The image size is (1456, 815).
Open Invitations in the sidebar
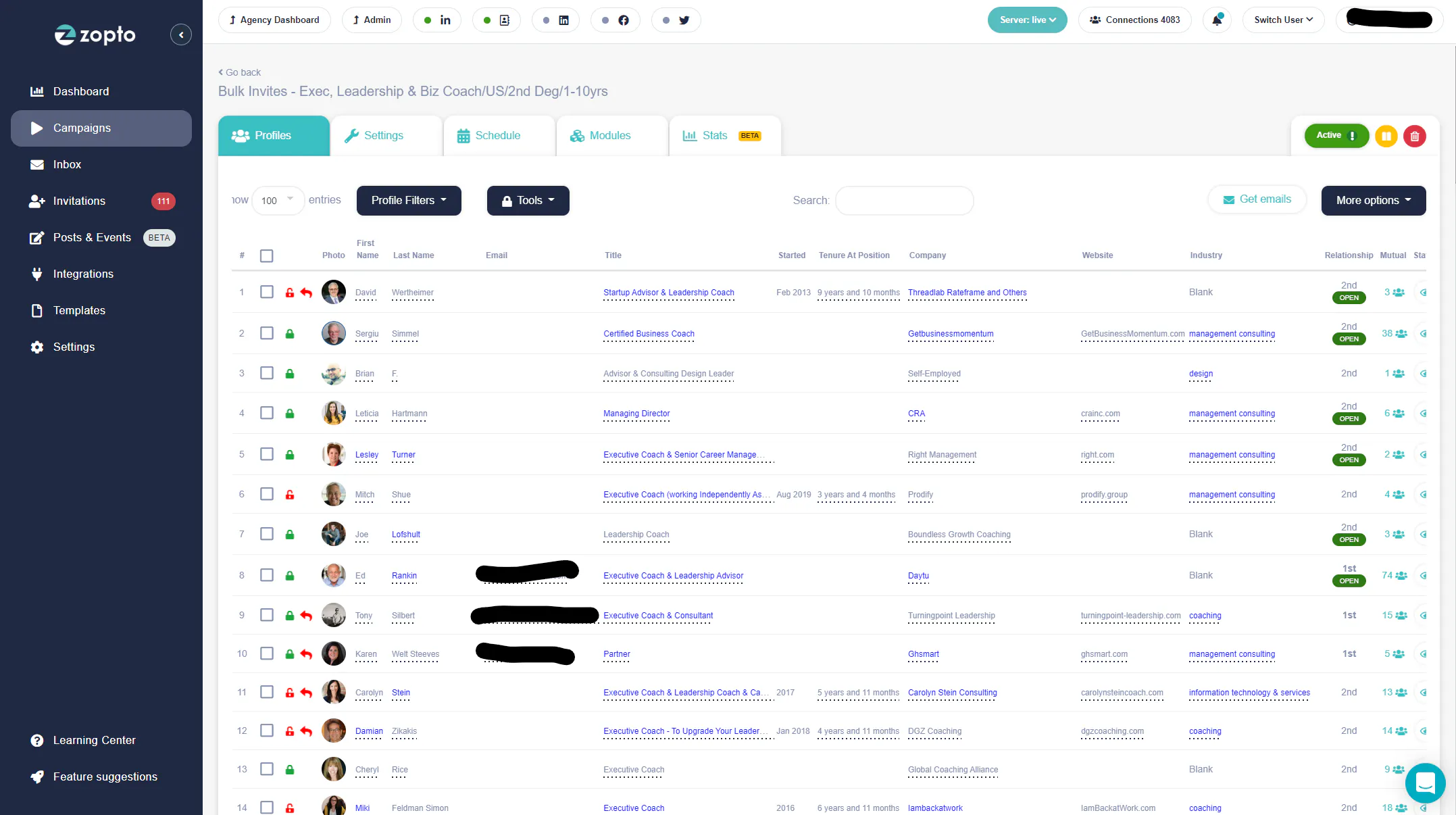click(x=101, y=201)
